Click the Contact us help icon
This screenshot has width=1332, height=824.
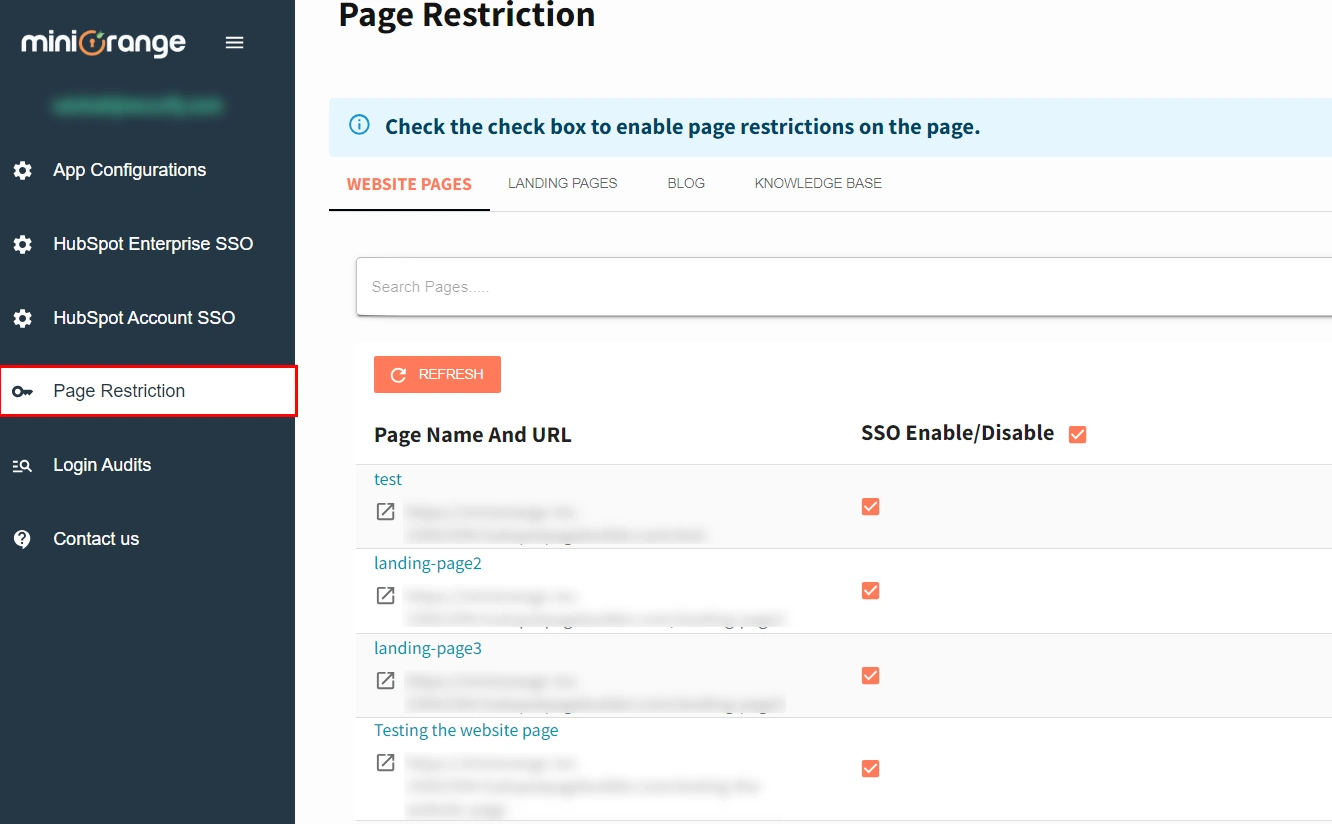[22, 539]
